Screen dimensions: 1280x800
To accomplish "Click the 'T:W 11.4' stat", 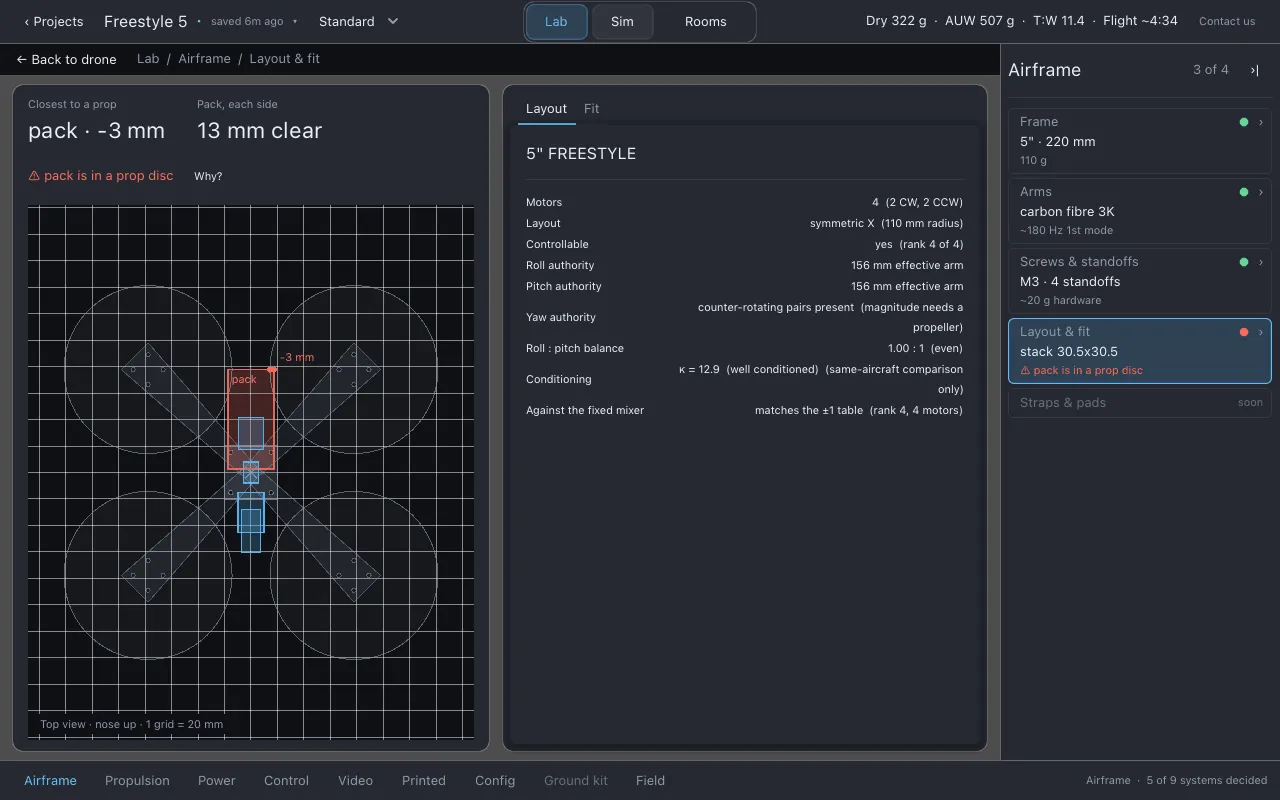I will [x=1059, y=21].
